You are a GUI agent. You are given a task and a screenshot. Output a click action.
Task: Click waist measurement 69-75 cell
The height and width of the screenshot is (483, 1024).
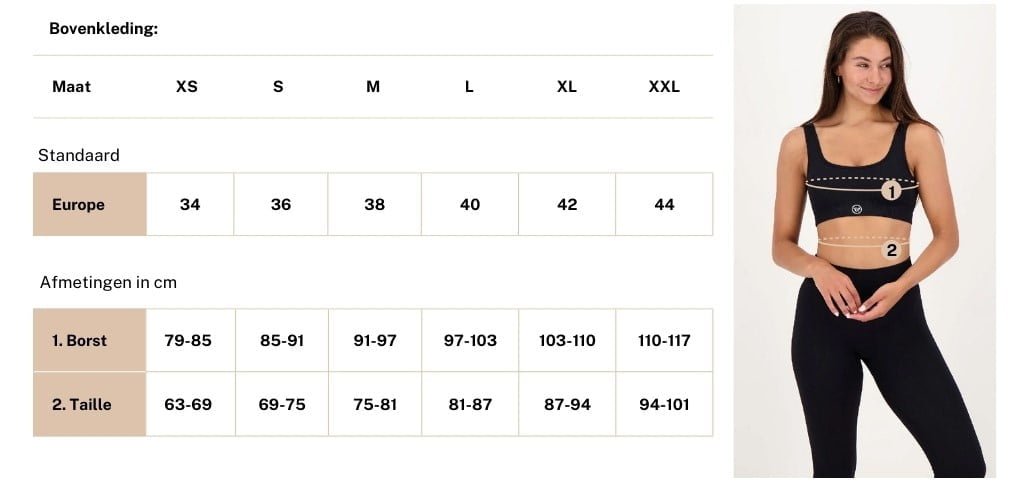(x=282, y=405)
